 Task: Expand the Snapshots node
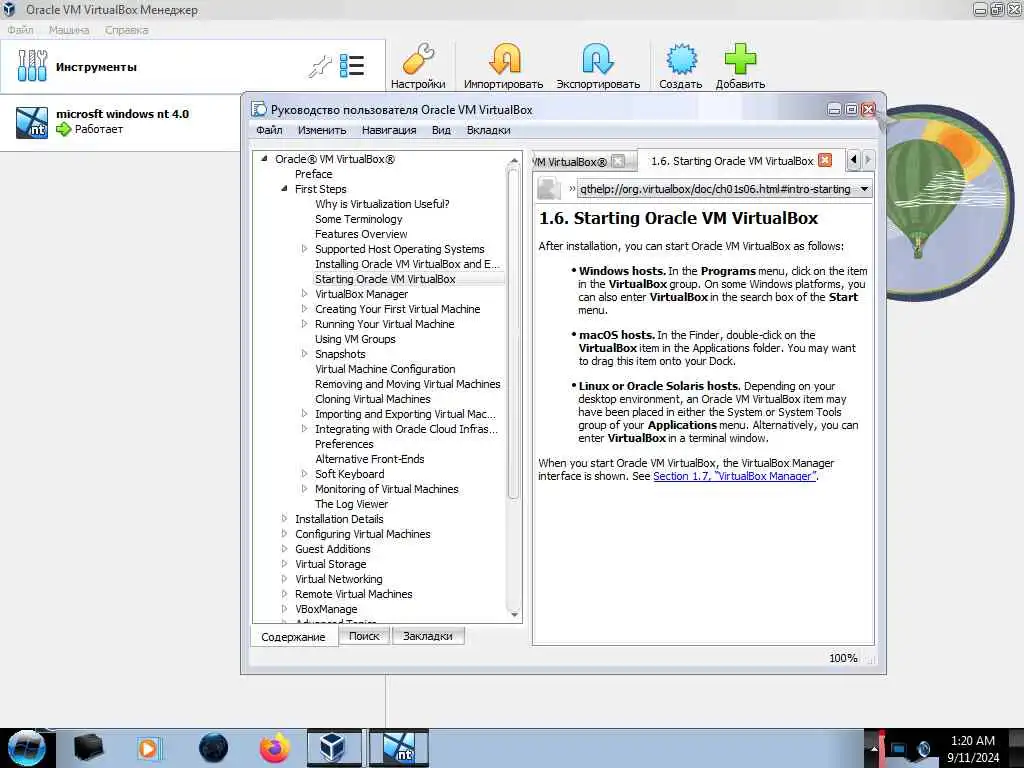pyautogui.click(x=304, y=354)
